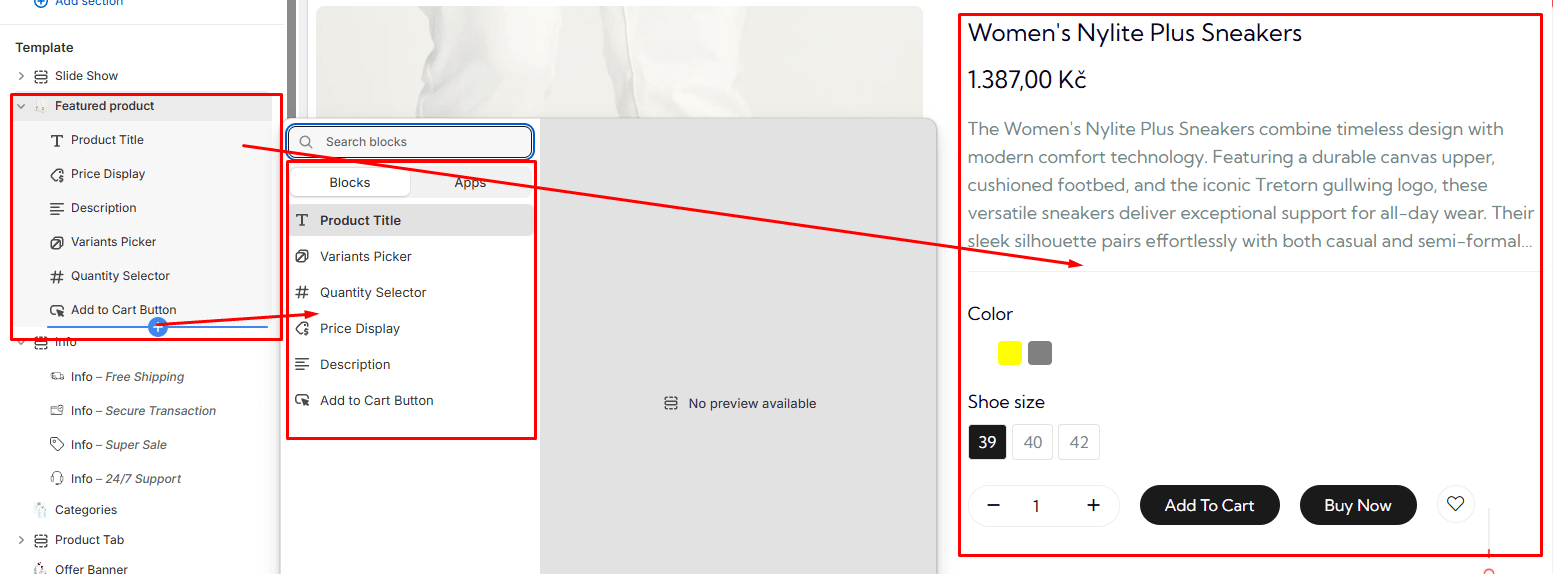1553x574 pixels.
Task: Click the Categories section icon
Action: tap(41, 510)
